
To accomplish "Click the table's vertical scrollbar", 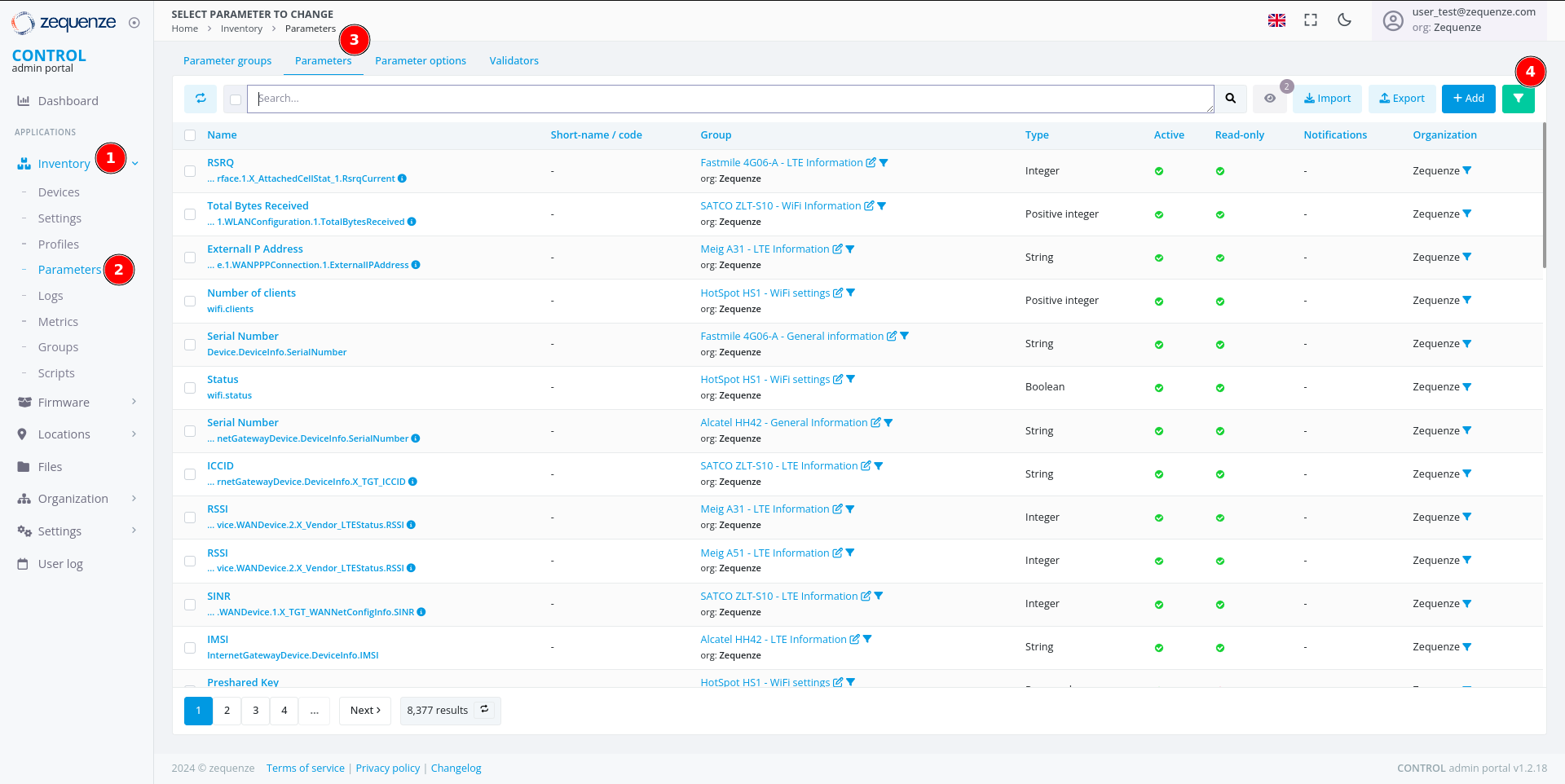I will (1544, 196).
